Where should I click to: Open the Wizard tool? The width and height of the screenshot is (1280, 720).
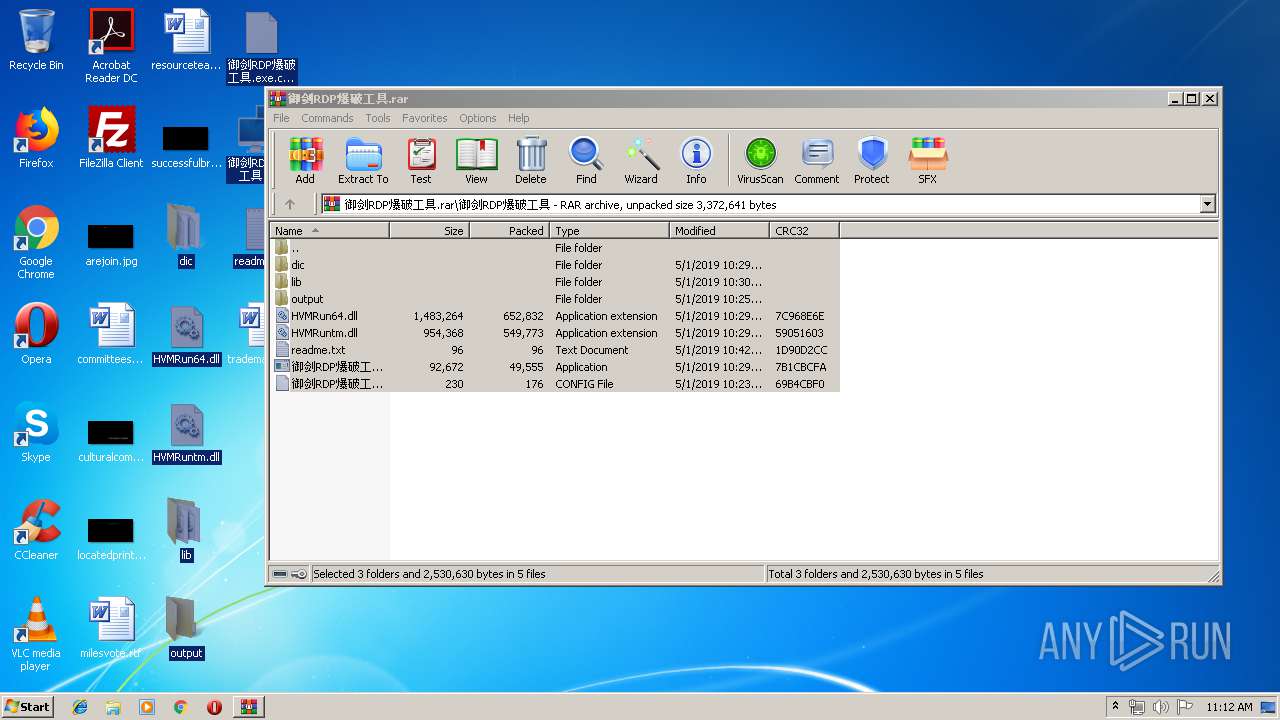641,161
